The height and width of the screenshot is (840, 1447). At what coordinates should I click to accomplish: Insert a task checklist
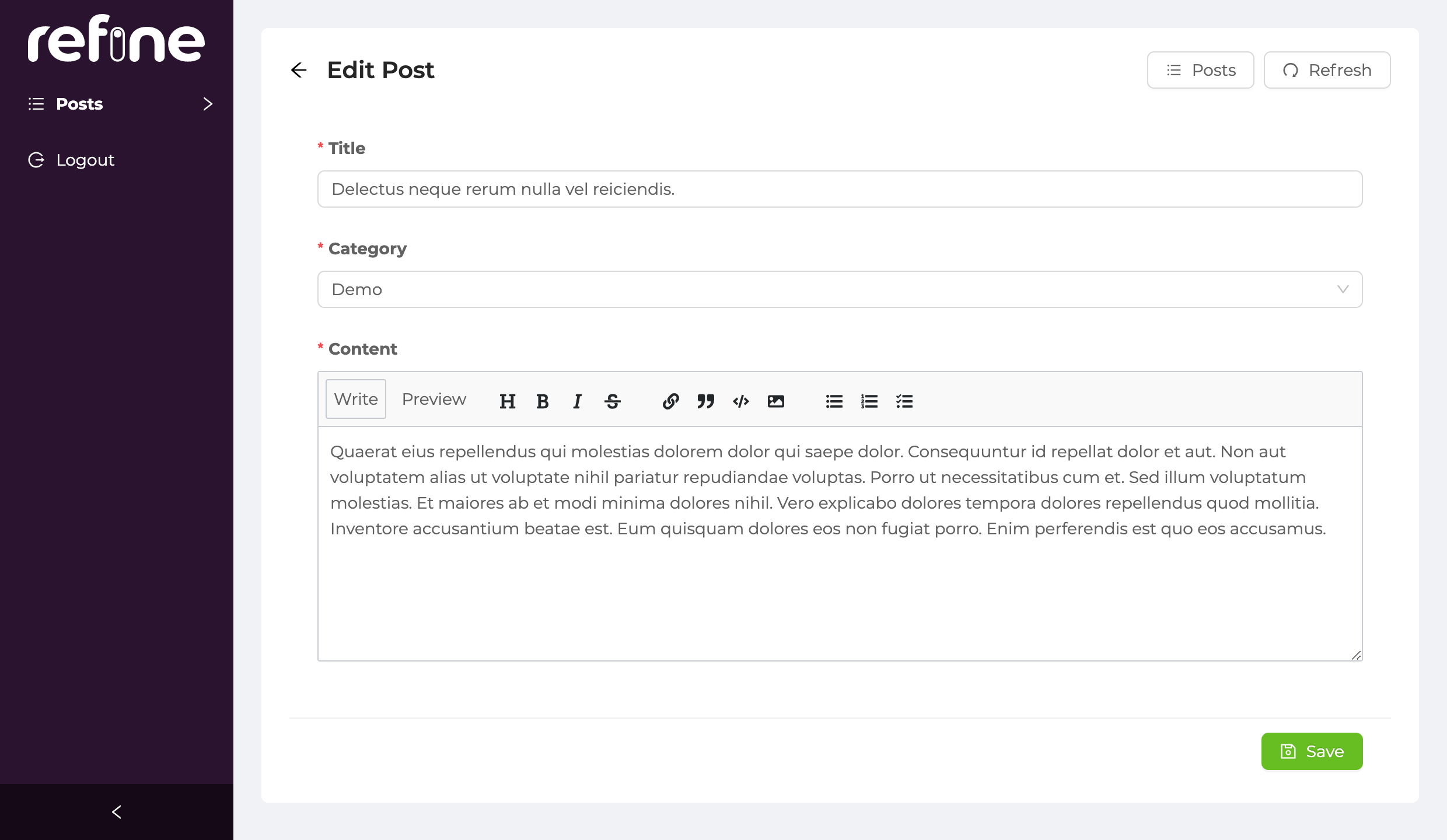point(904,401)
